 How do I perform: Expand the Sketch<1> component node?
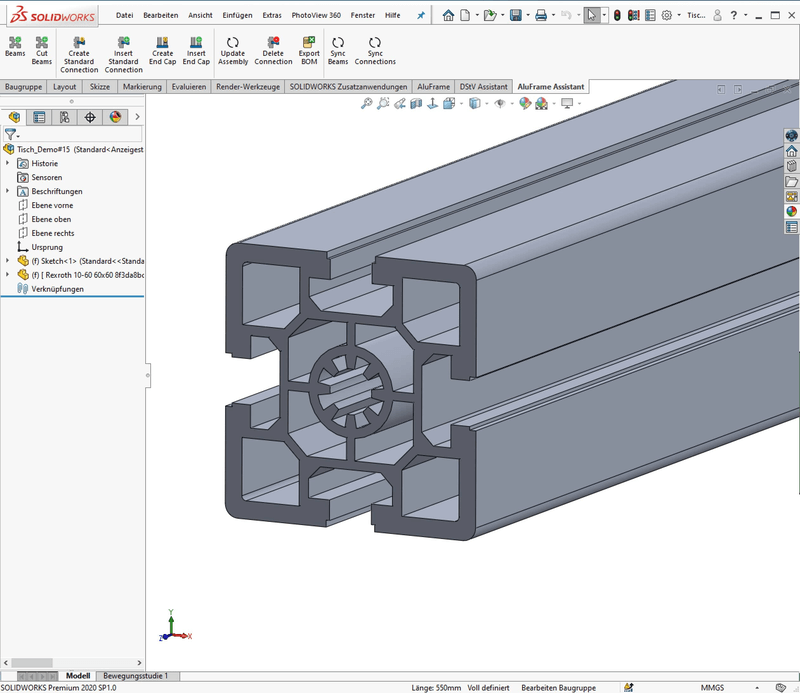[x=8, y=261]
